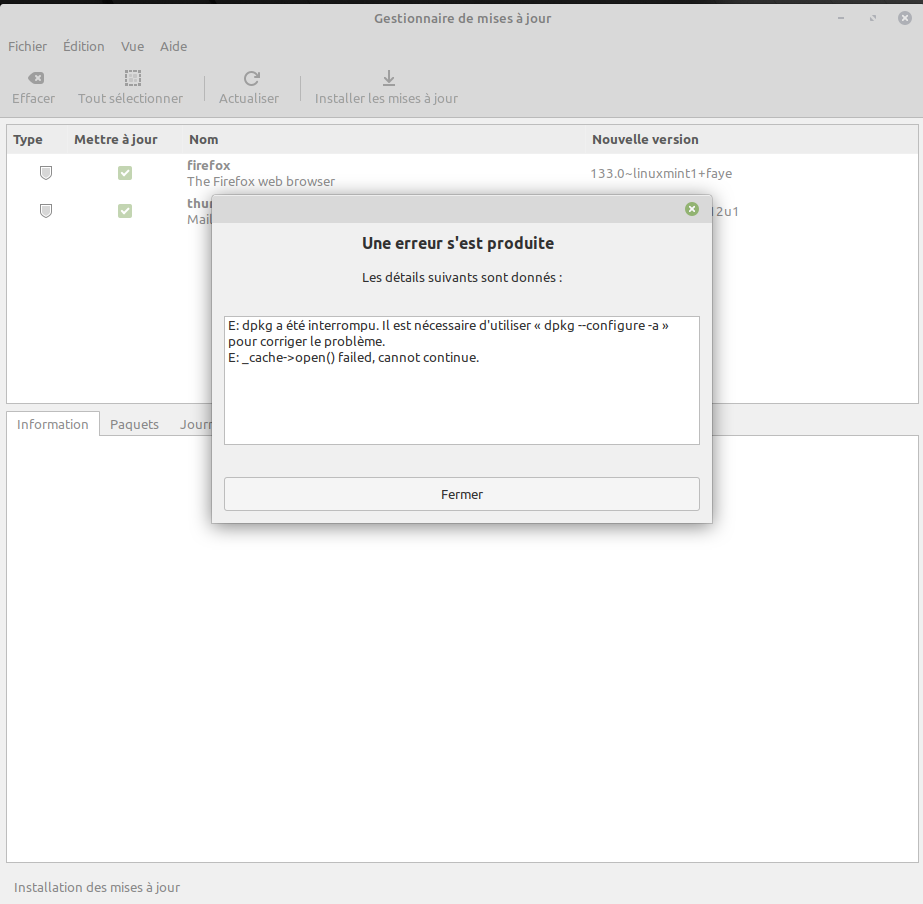Uncheck the firefox update checkbox
Viewport: 923px width, 904px height.
125,173
